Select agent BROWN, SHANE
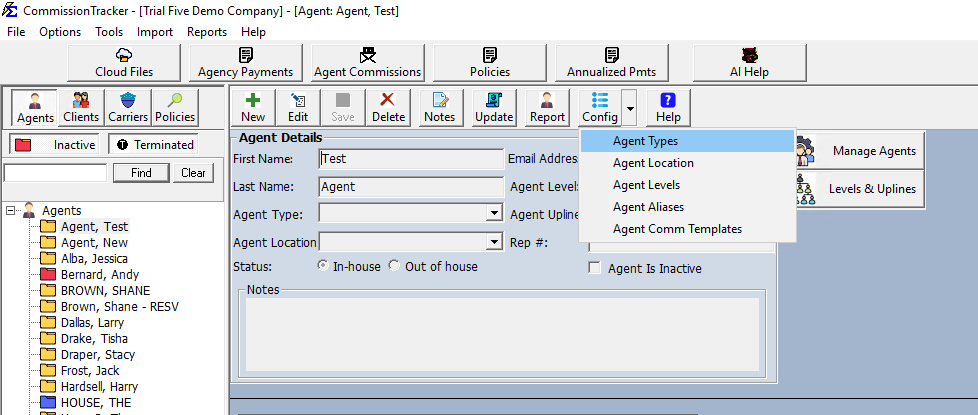978x415 pixels. pyautogui.click(x=105, y=291)
